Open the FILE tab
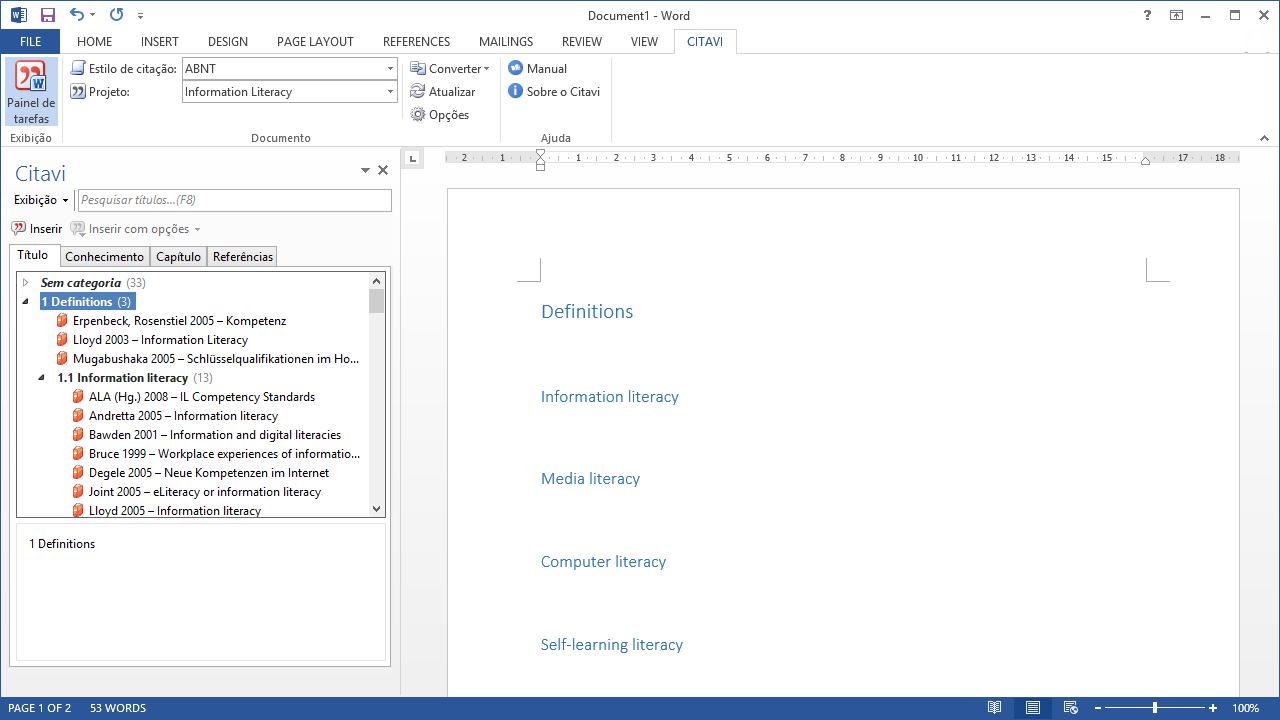The height and width of the screenshot is (720, 1280). [x=30, y=42]
